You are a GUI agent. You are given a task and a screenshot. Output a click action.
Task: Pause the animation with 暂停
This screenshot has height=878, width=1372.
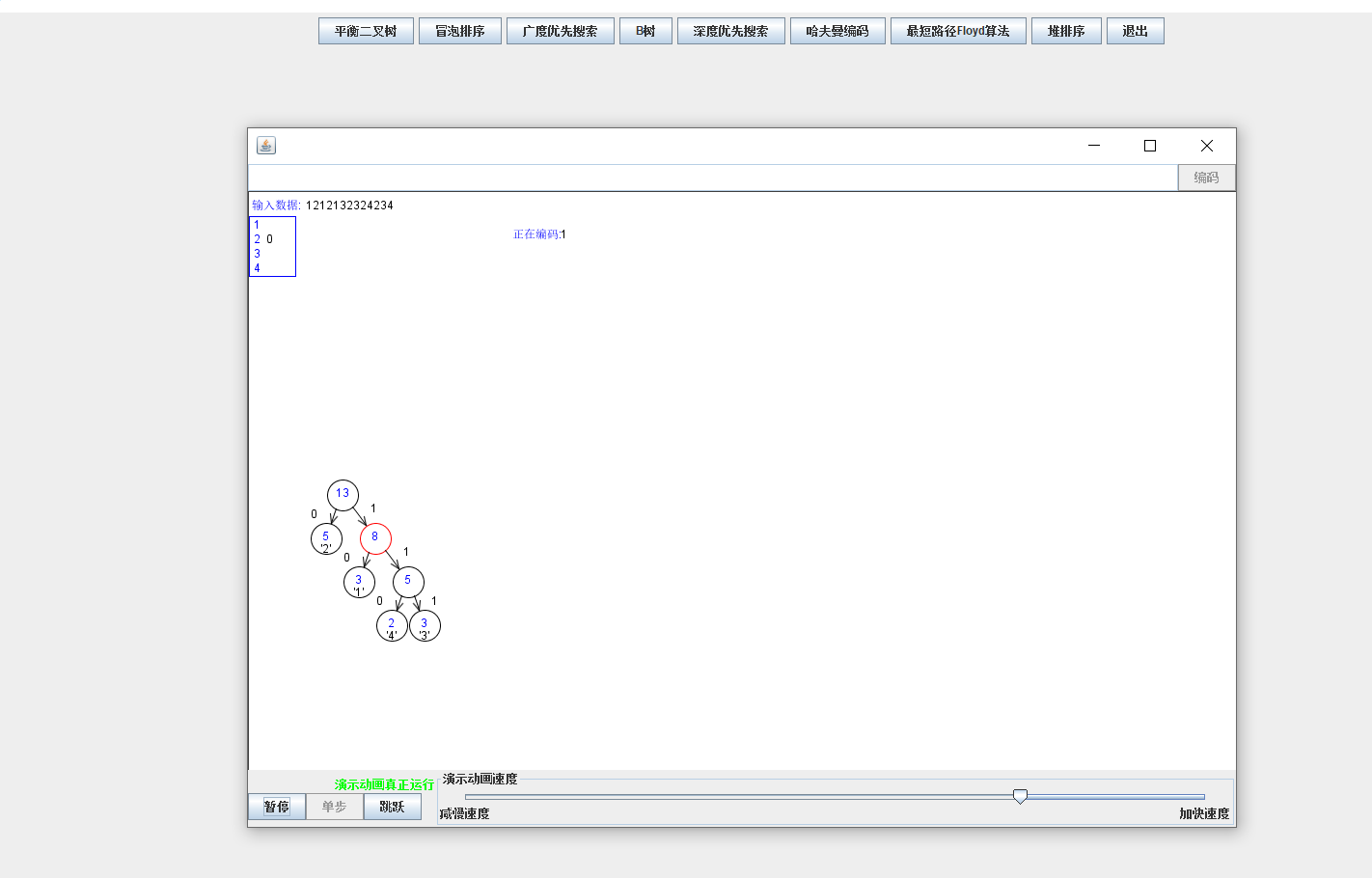pyautogui.click(x=277, y=807)
